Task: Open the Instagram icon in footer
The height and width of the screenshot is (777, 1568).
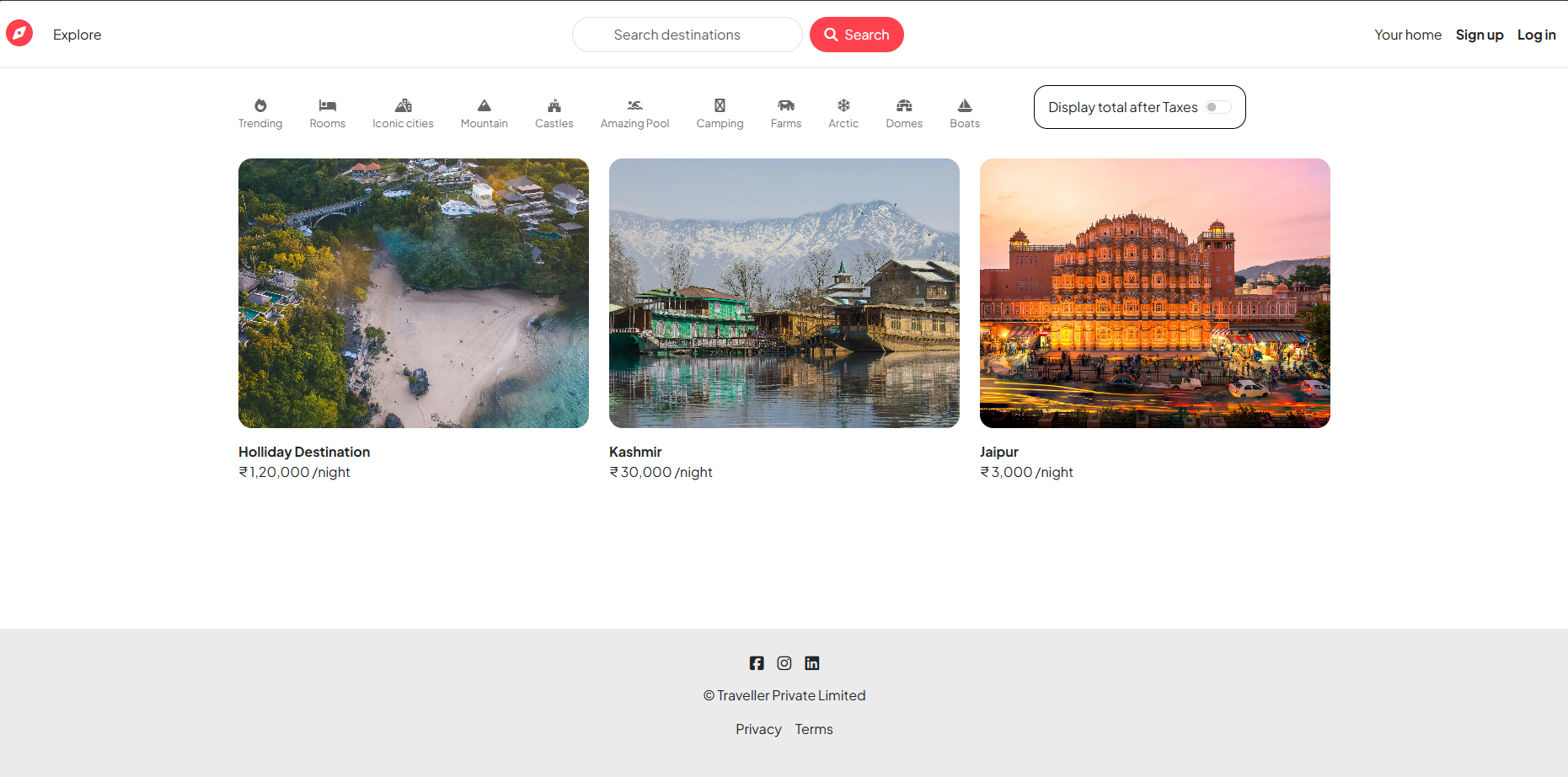Action: coord(784,663)
